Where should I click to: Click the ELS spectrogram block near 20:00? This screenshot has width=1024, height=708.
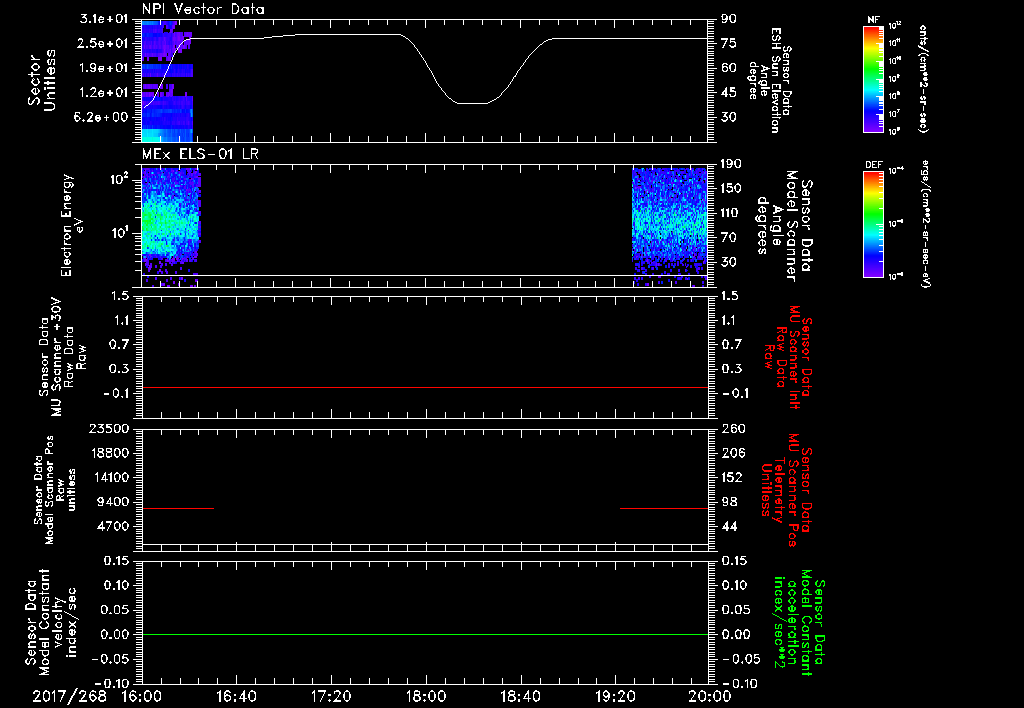pos(669,227)
